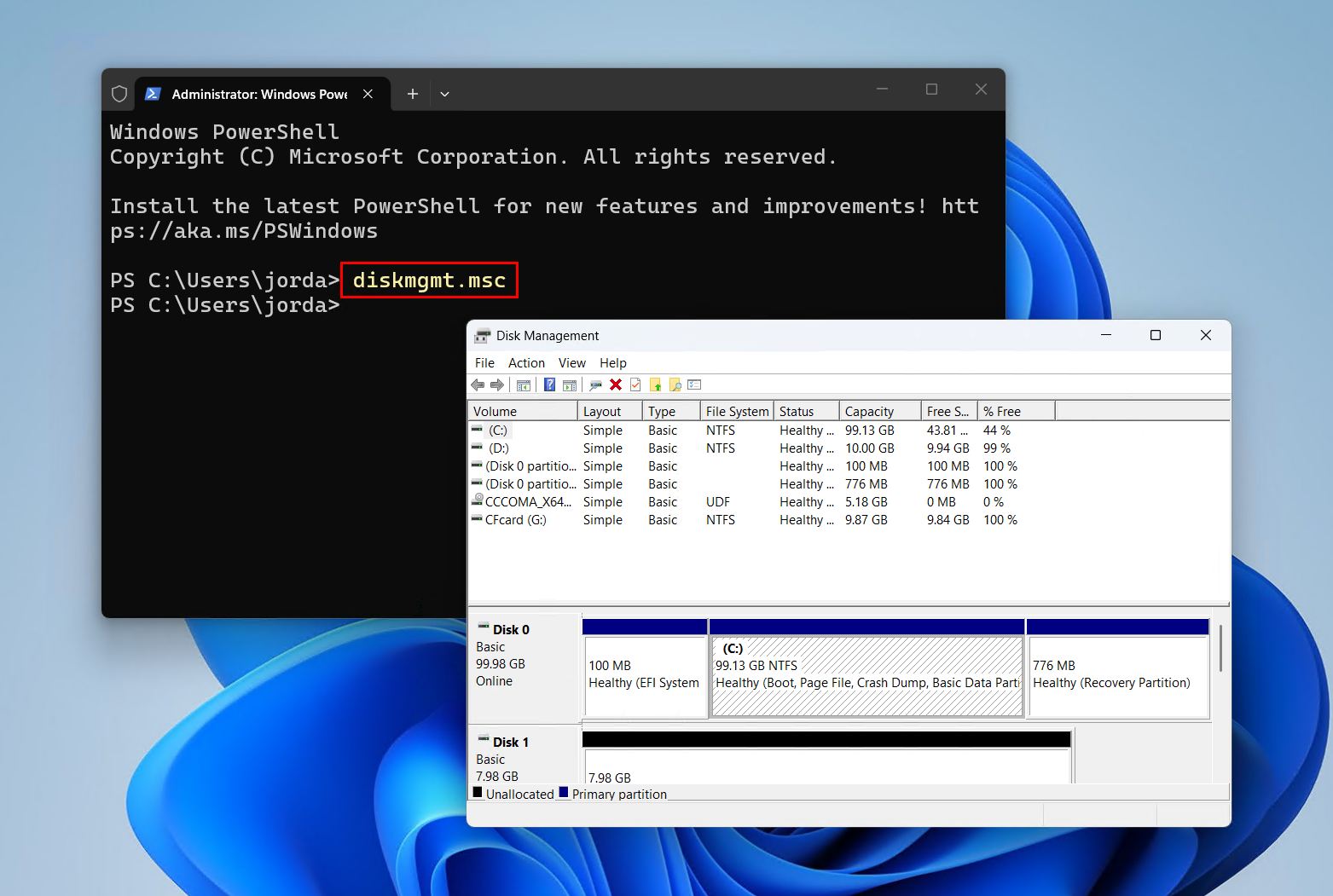Image resolution: width=1333 pixels, height=896 pixels.
Task: Click the empty PowerShell prompt line
Action: (x=225, y=304)
